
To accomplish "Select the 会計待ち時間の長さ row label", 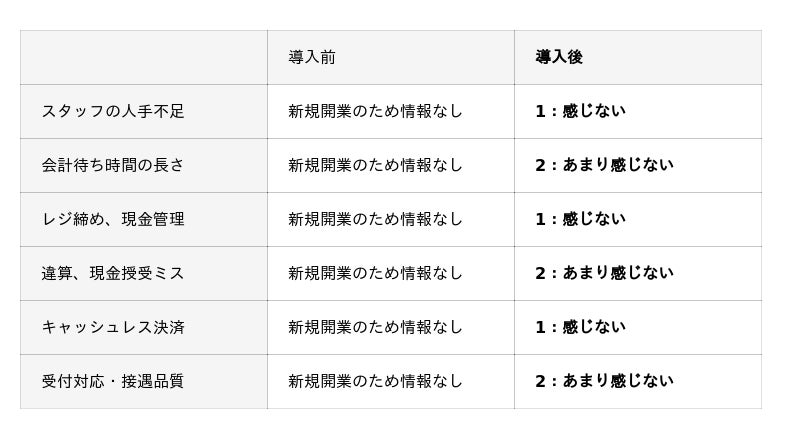I will (x=113, y=165).
